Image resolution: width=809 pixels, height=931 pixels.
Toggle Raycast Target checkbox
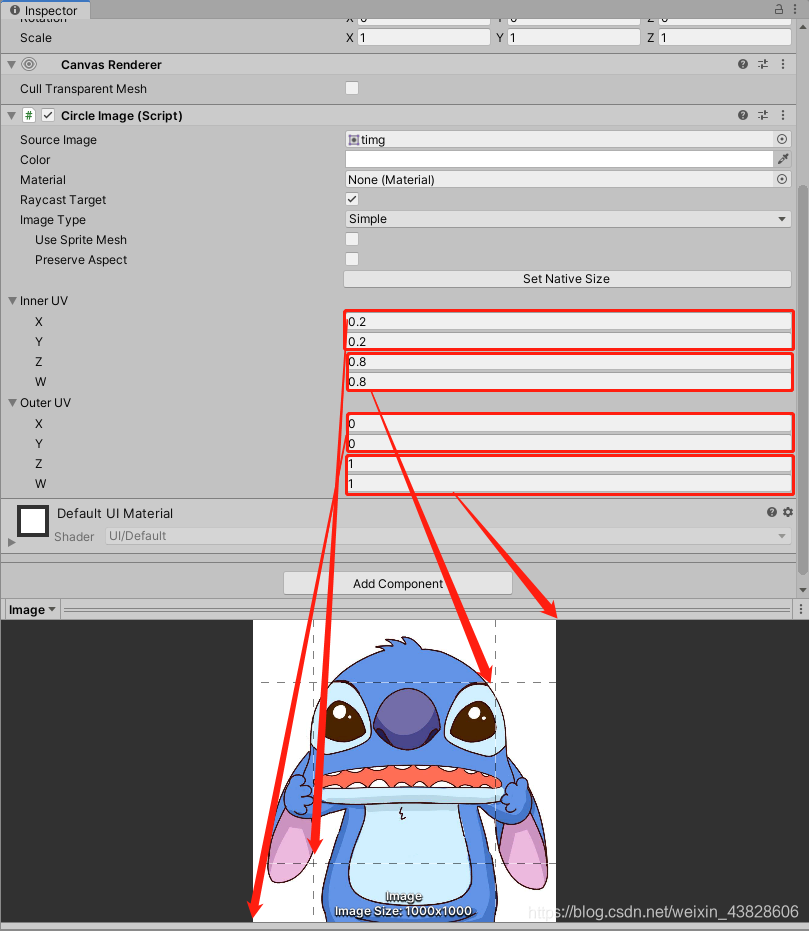(352, 199)
